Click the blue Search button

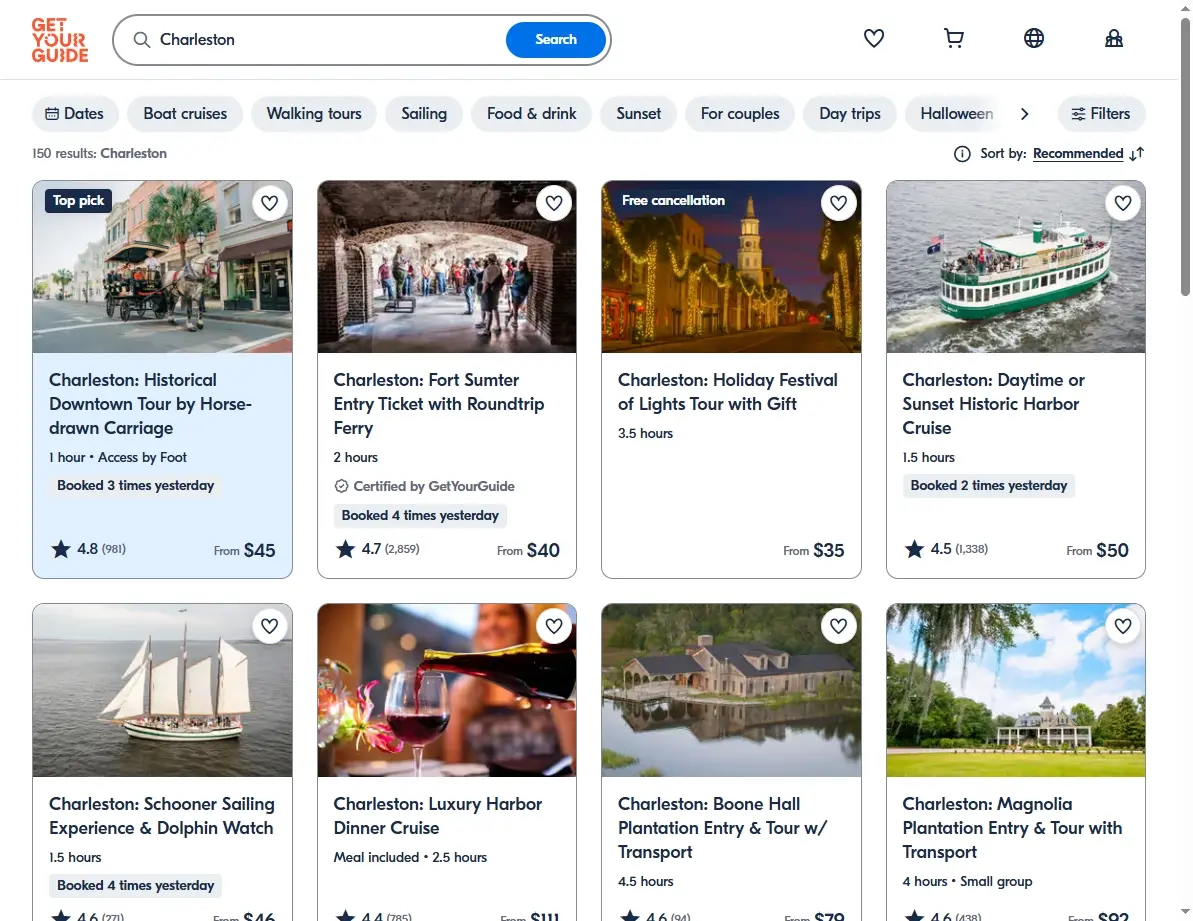pyautogui.click(x=555, y=40)
